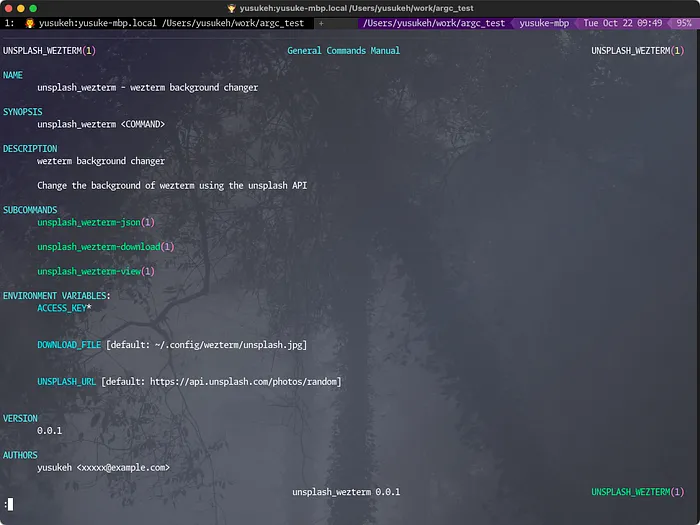The width and height of the screenshot is (700, 525).
Task: Click name line wezterm background changer
Action: pyautogui.click(x=148, y=88)
